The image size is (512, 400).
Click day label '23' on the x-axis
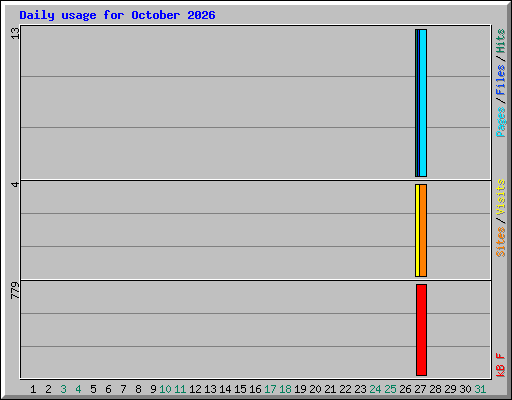click(360, 389)
